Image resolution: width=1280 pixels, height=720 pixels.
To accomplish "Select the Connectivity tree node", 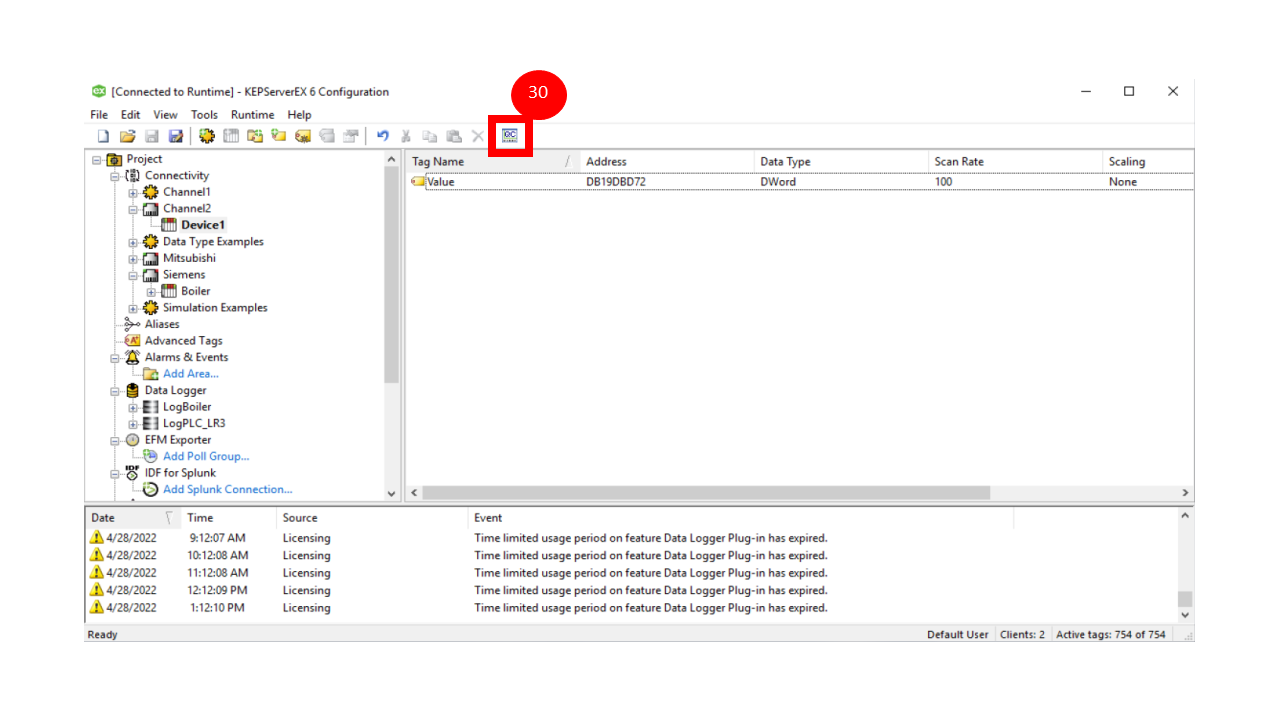I will pyautogui.click(x=177, y=176).
